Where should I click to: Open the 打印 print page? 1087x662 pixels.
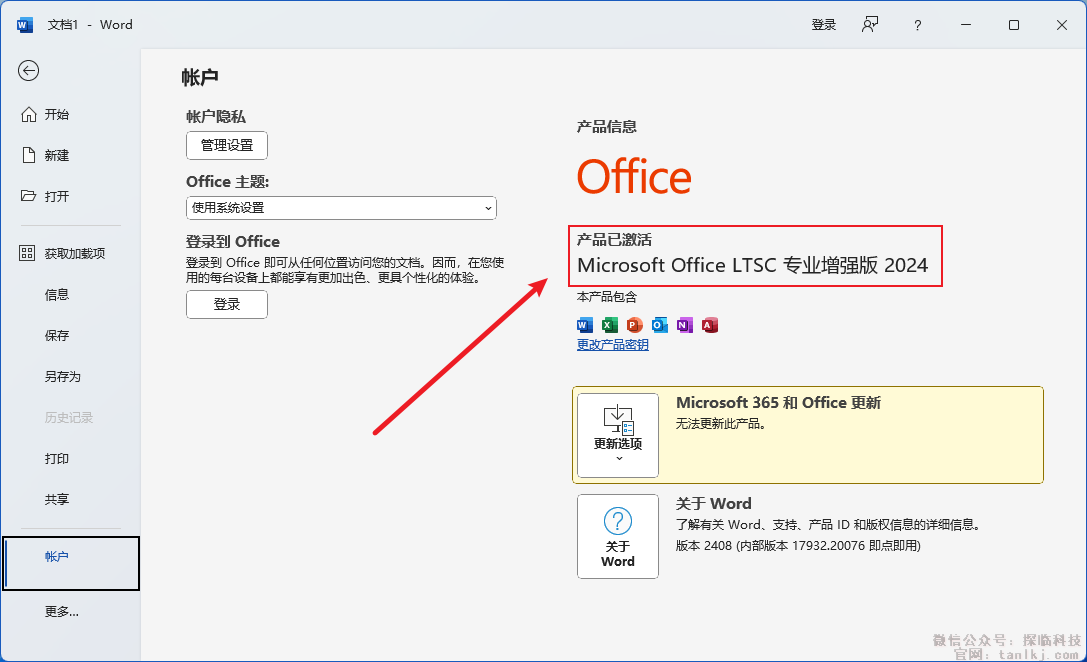click(57, 458)
